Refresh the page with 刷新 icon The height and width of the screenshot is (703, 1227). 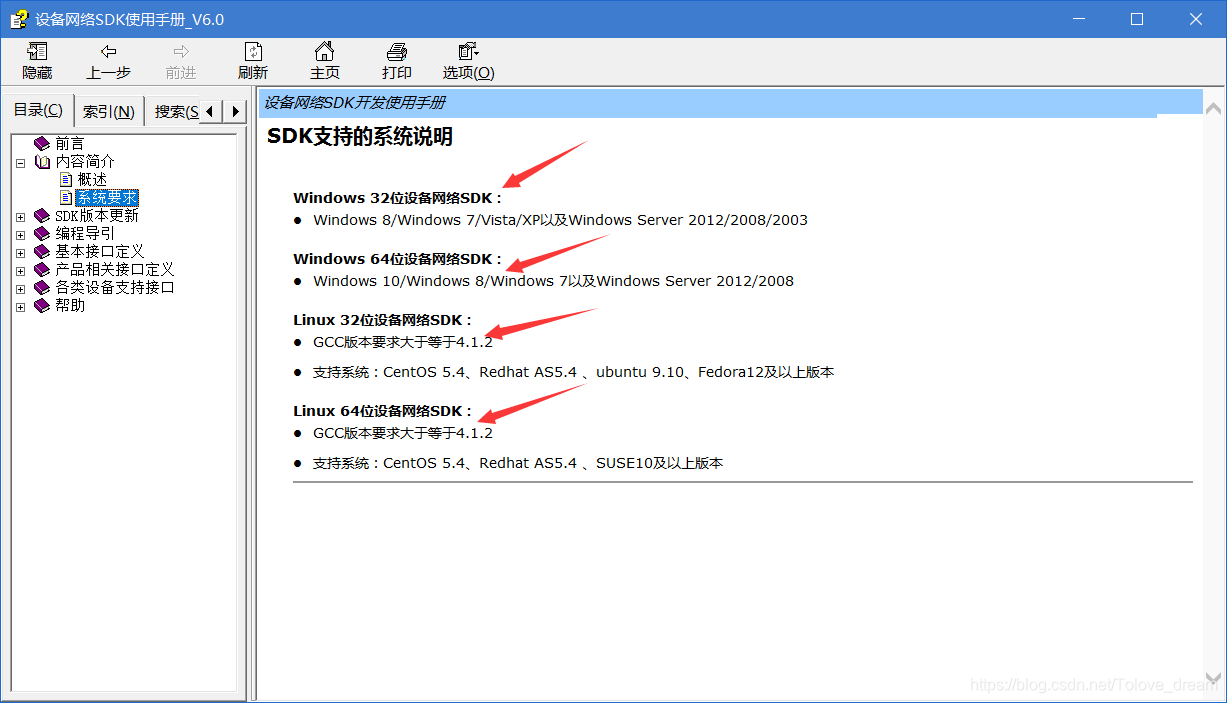[x=253, y=52]
